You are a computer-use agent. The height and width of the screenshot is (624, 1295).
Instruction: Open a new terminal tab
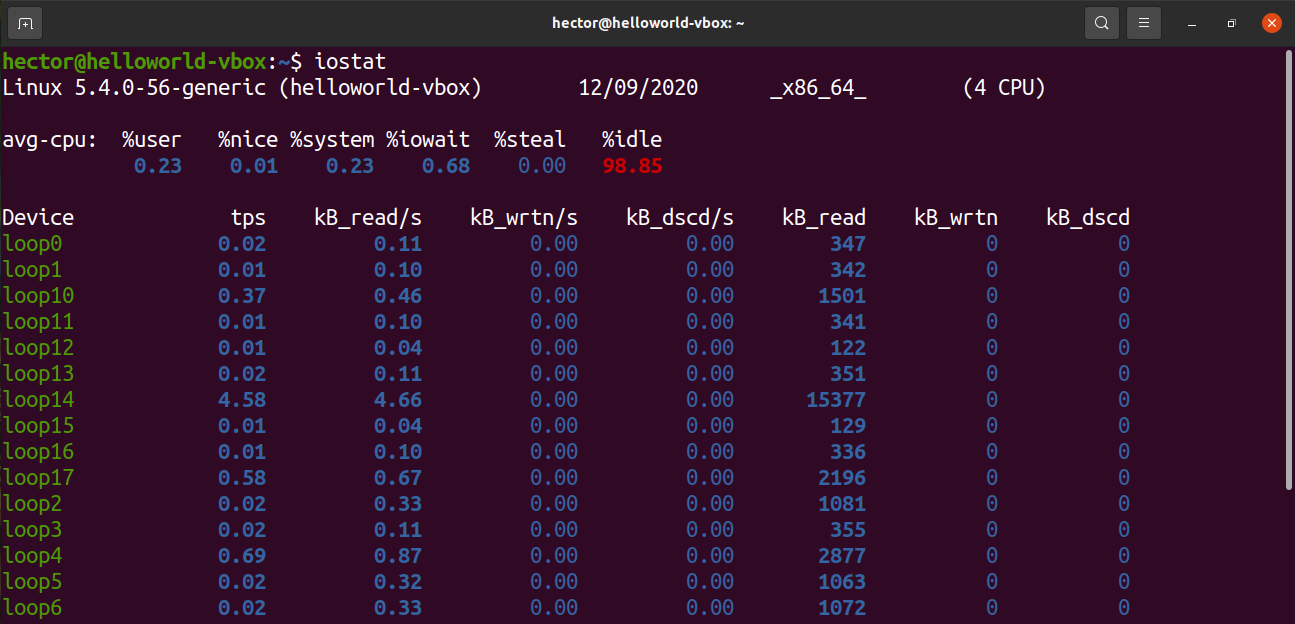click(25, 22)
